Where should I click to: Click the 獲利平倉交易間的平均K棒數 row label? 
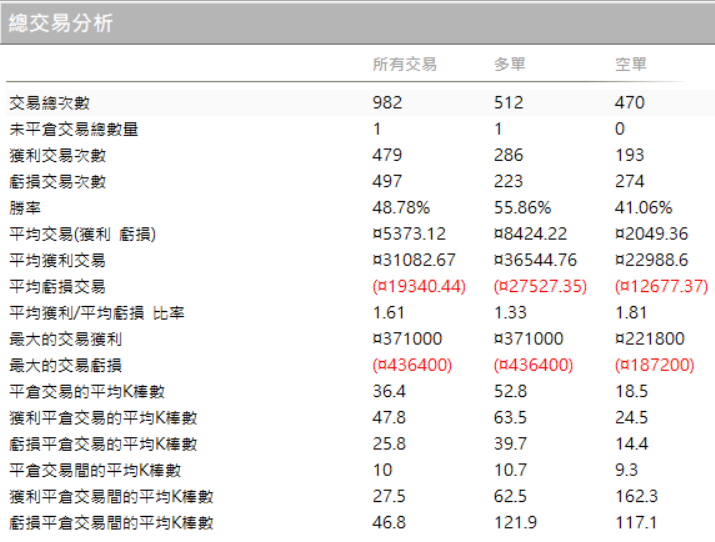[112, 497]
